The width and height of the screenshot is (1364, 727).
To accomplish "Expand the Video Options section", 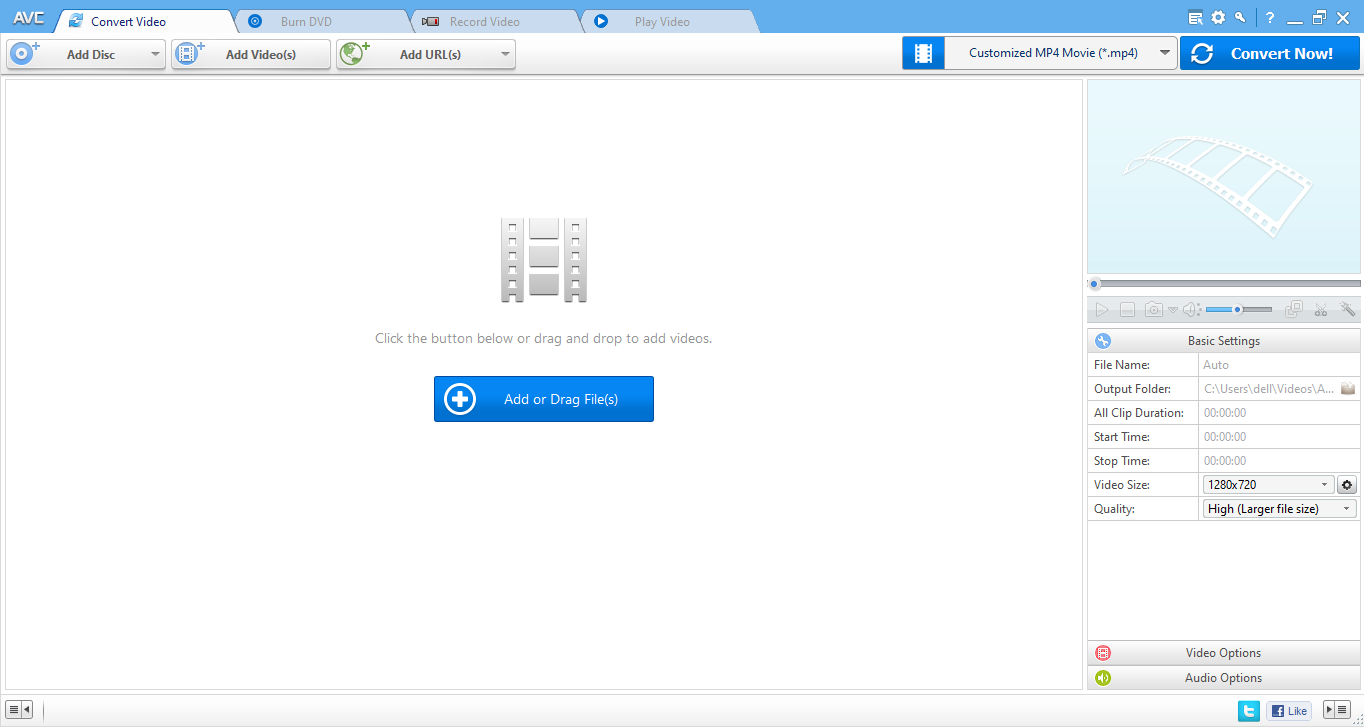I will tap(1224, 653).
